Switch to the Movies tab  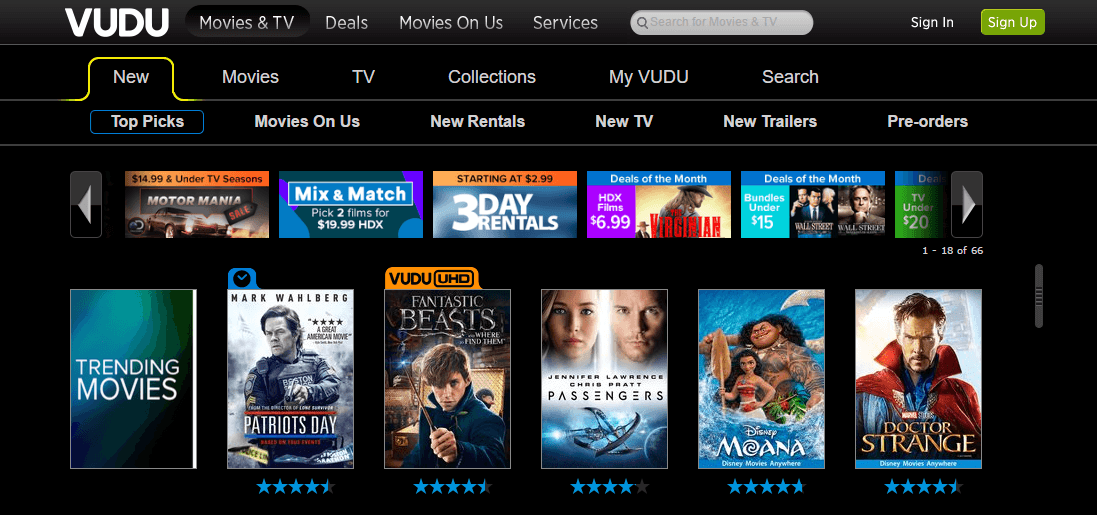click(x=250, y=77)
